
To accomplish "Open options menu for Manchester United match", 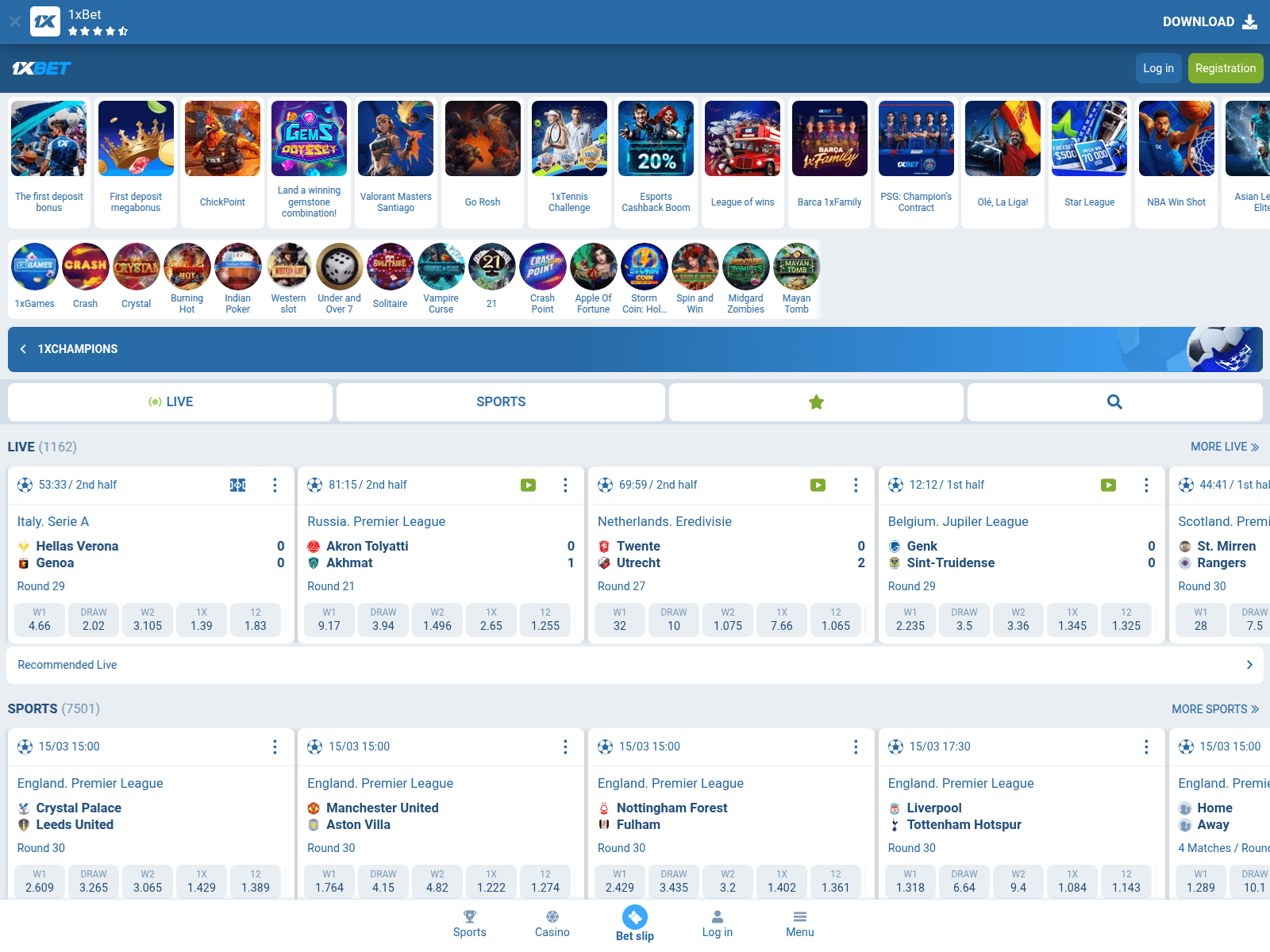I will pyautogui.click(x=565, y=747).
